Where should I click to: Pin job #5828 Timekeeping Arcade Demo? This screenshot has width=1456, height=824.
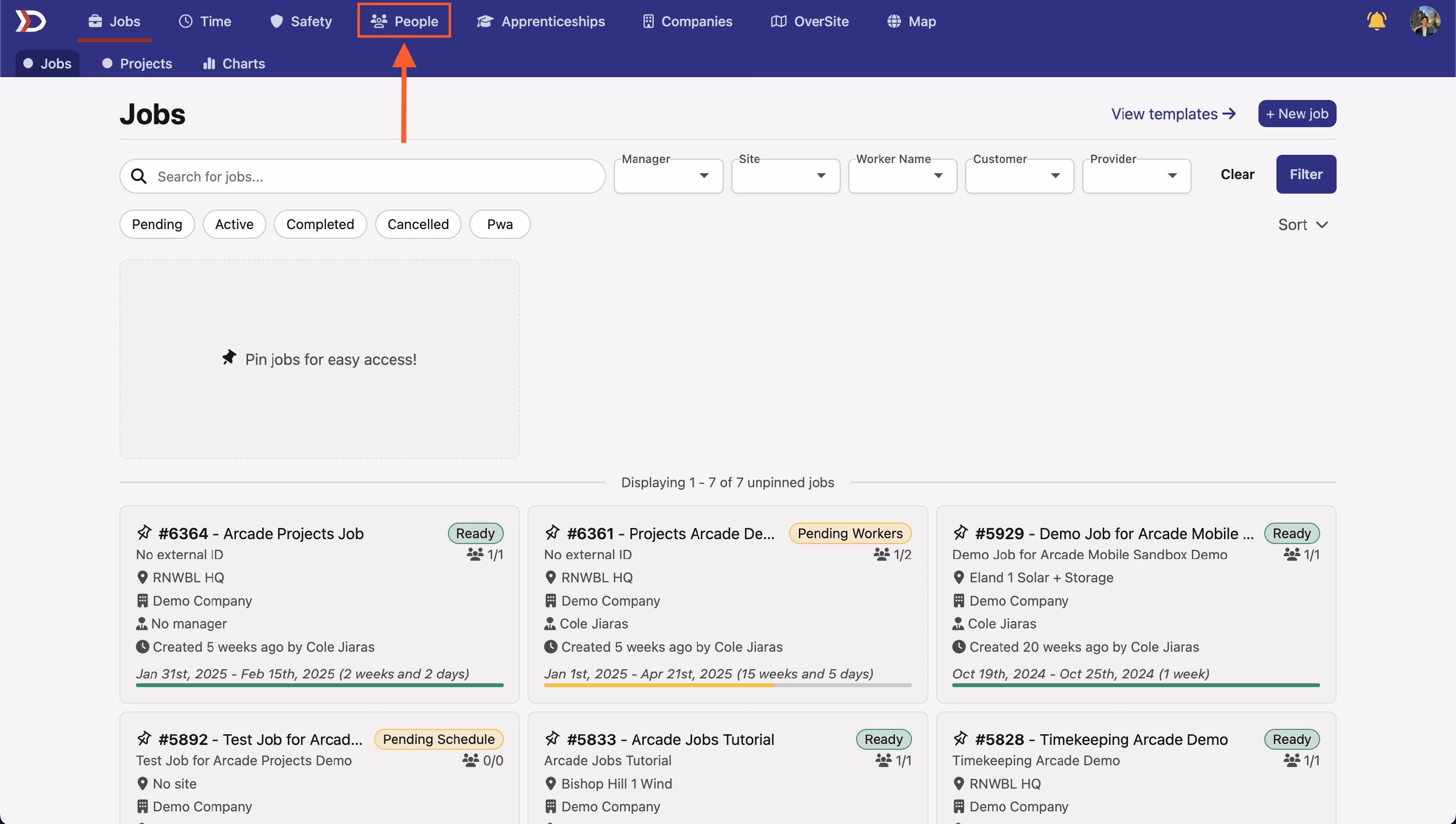[960, 738]
